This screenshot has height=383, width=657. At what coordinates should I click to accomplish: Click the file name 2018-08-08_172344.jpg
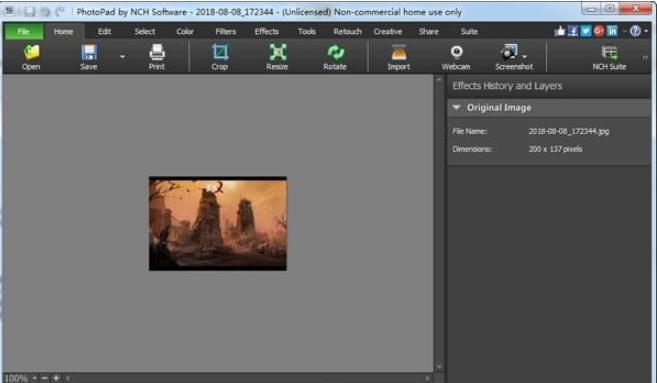[x=569, y=131]
